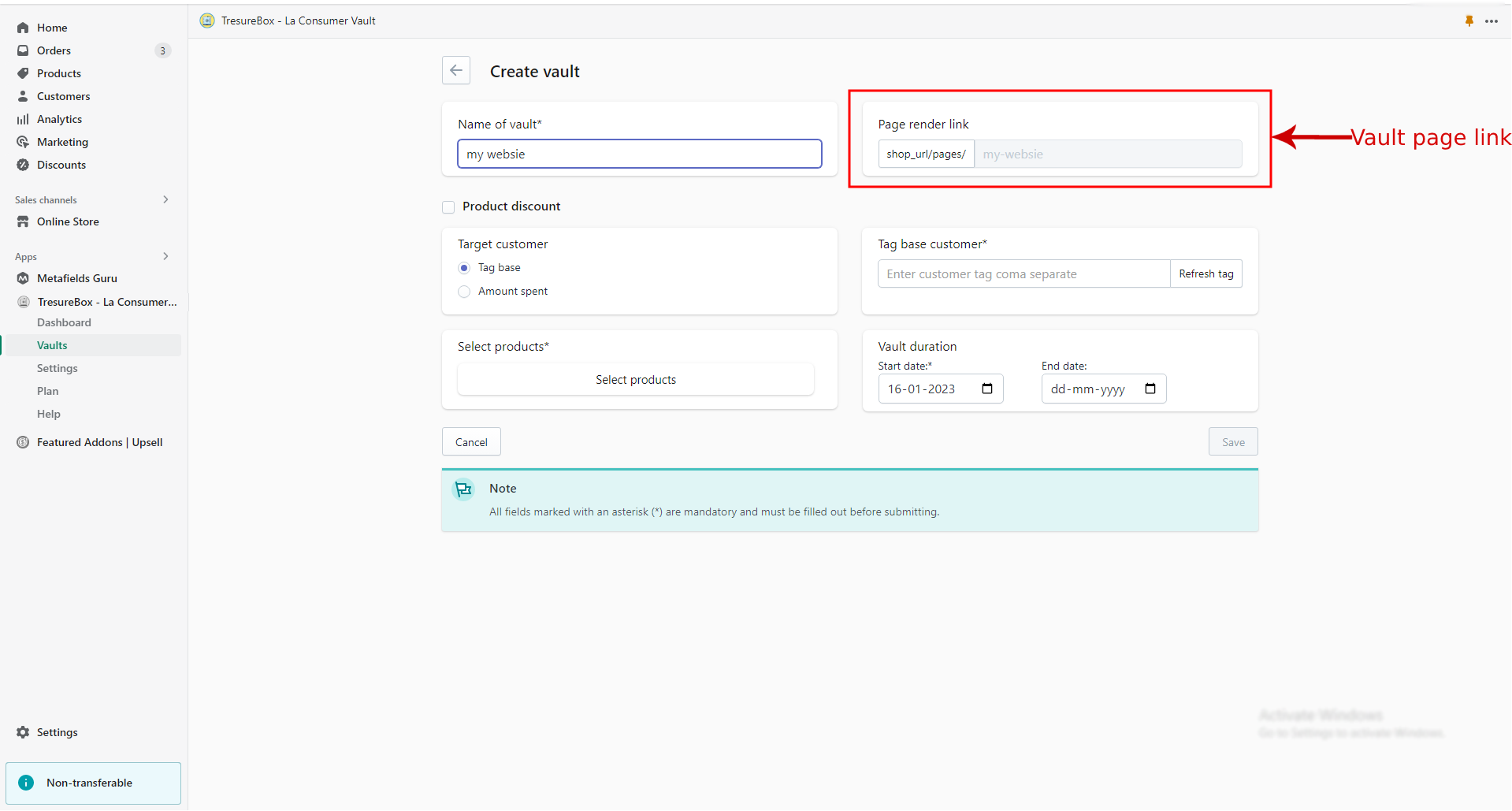
Task: Click the Non-transferable info icon
Action: coord(26,783)
